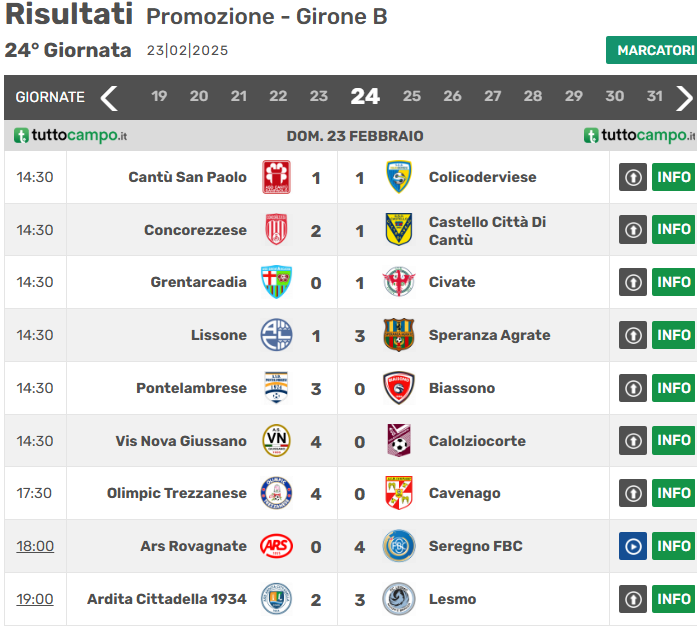Click the Cantù San Paolo team crest

pos(276,177)
